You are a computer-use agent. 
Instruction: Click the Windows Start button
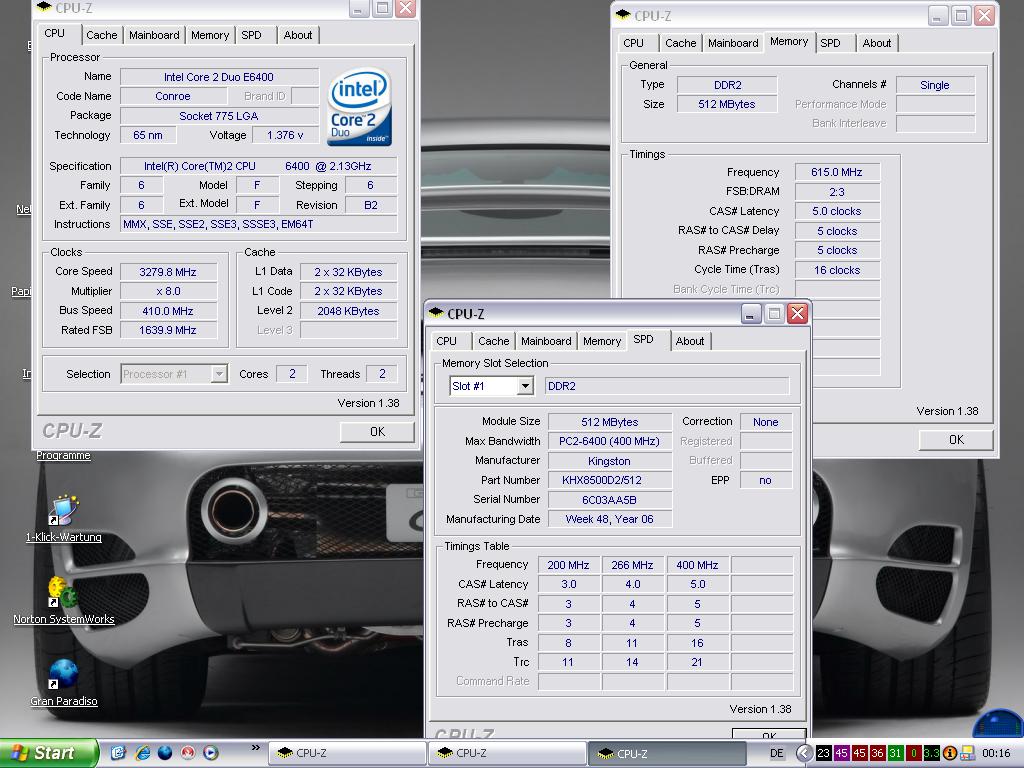click(49, 753)
